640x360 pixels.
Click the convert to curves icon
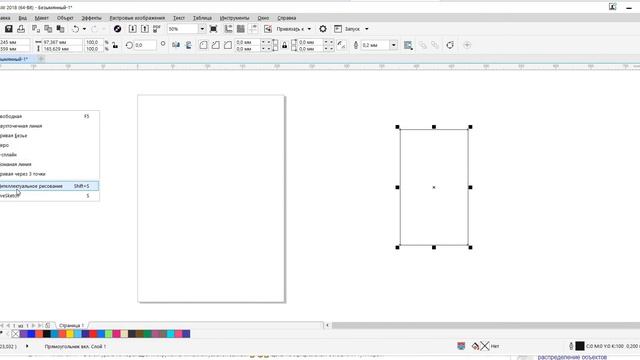[x=450, y=45]
